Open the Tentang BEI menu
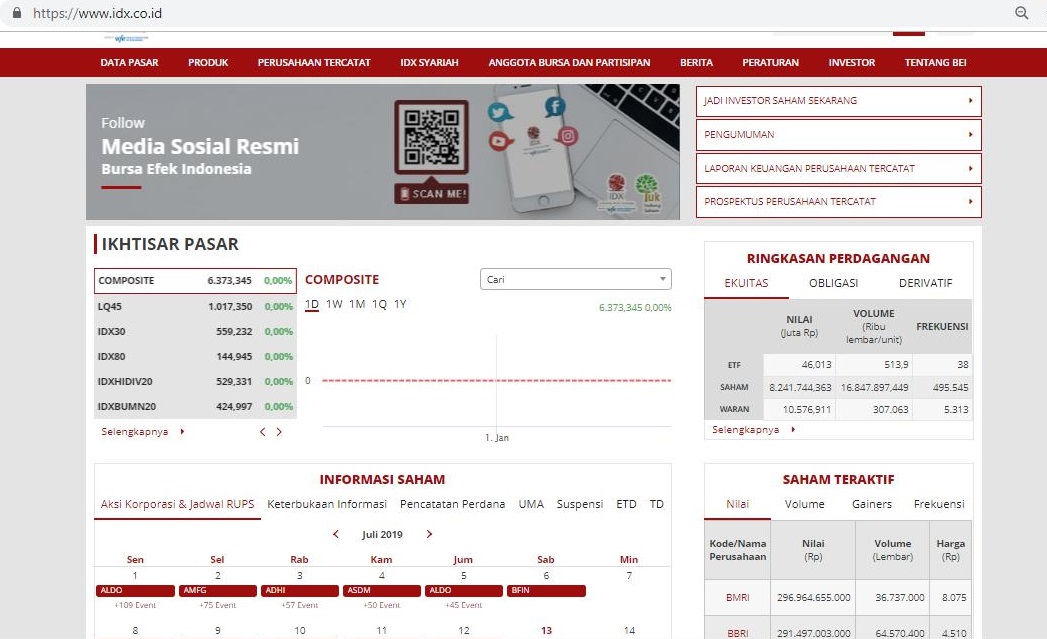 [935, 63]
